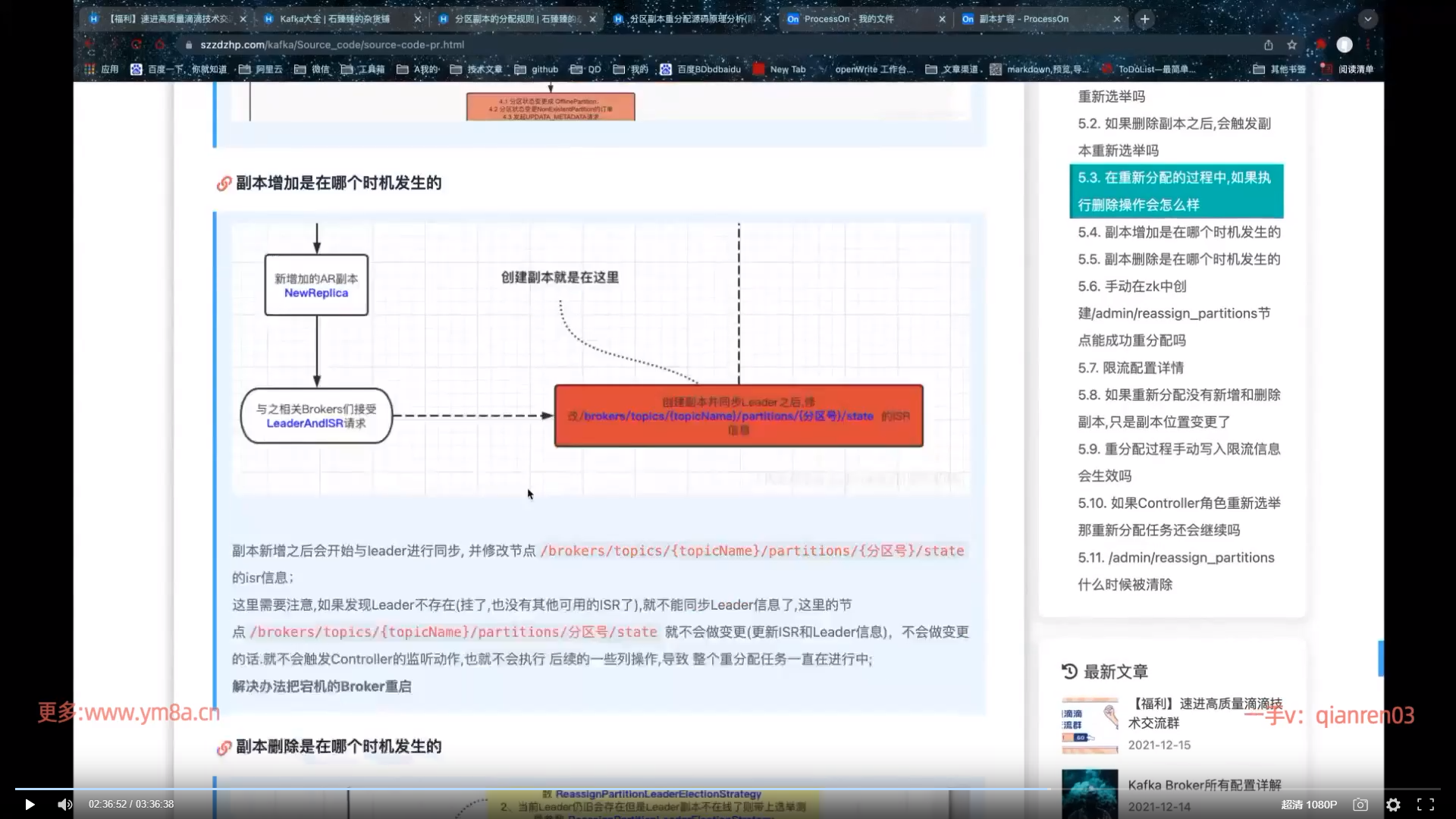The height and width of the screenshot is (819, 1456).
Task: Expand the tab search chevron dropdown
Action: click(x=1367, y=19)
